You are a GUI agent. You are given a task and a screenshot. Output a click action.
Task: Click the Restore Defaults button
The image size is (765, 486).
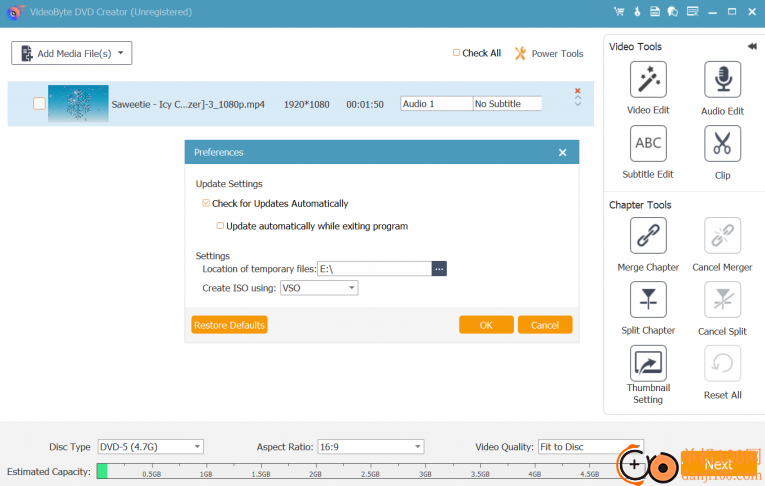pyautogui.click(x=229, y=325)
